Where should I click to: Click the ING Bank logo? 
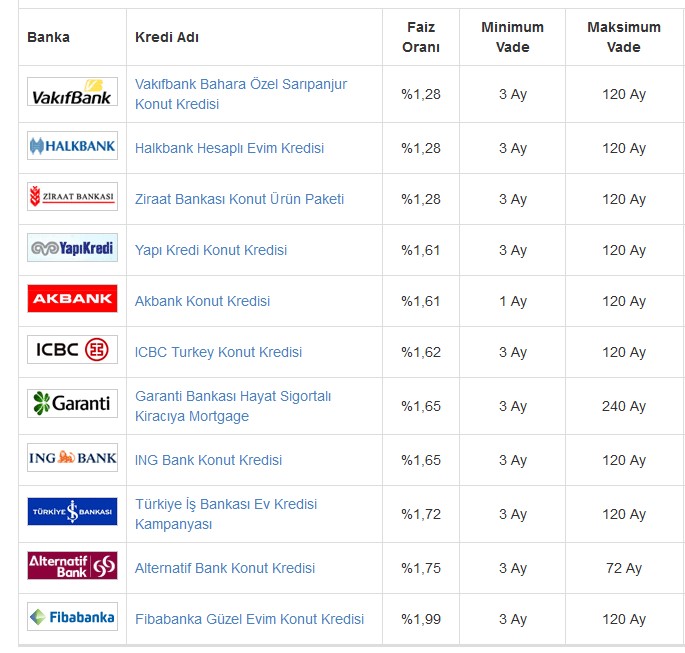(x=73, y=458)
